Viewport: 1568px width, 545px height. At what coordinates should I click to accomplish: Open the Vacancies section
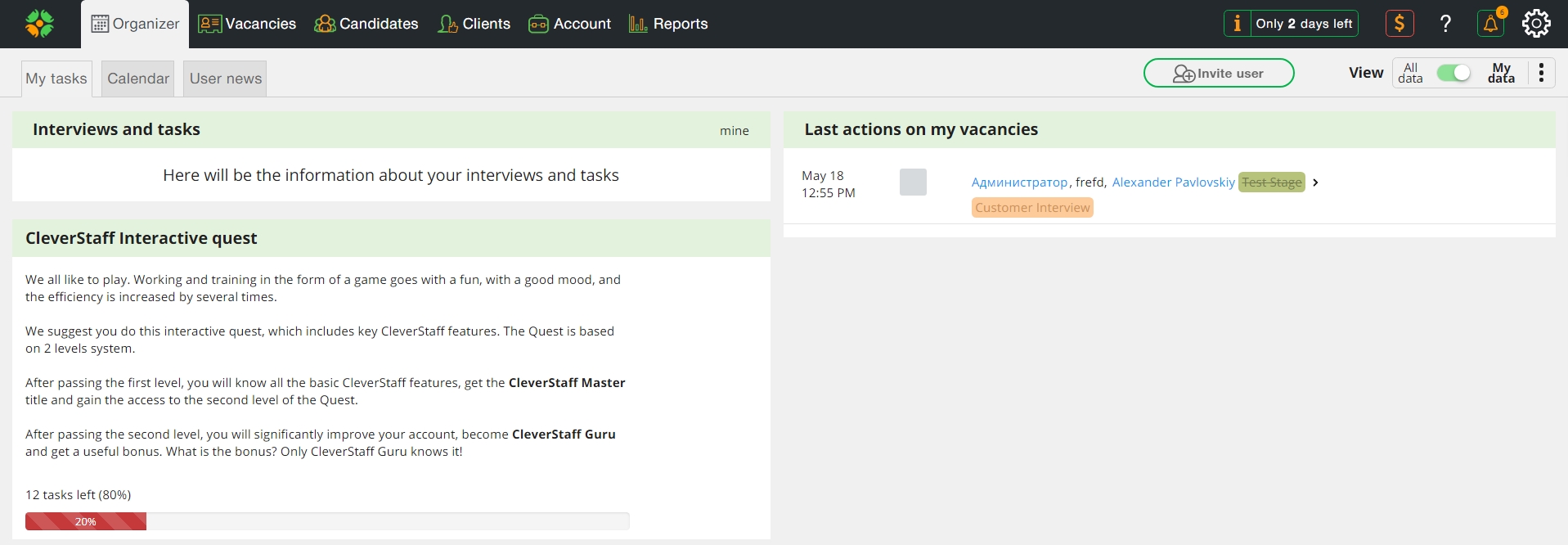pos(247,24)
